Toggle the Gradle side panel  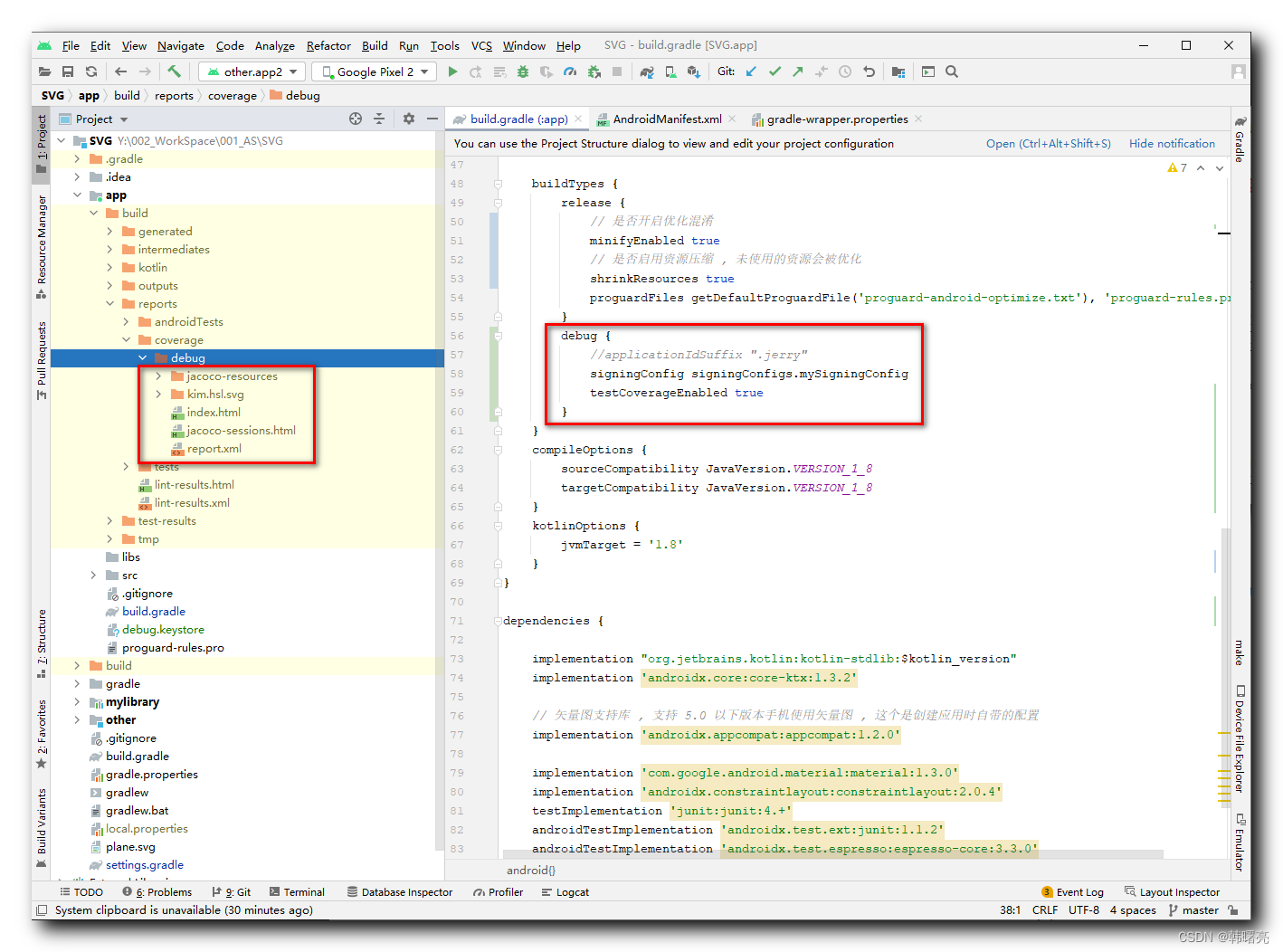click(x=1240, y=138)
